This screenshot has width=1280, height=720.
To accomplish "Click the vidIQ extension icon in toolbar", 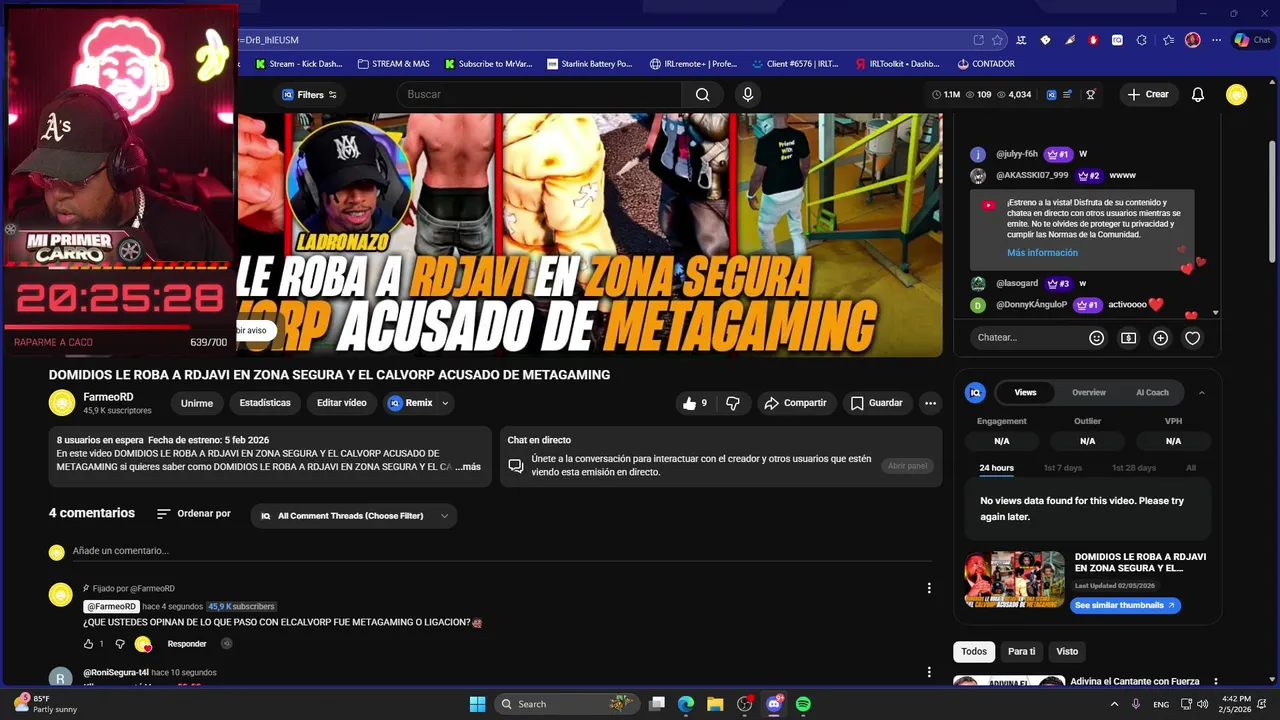I will (1117, 40).
